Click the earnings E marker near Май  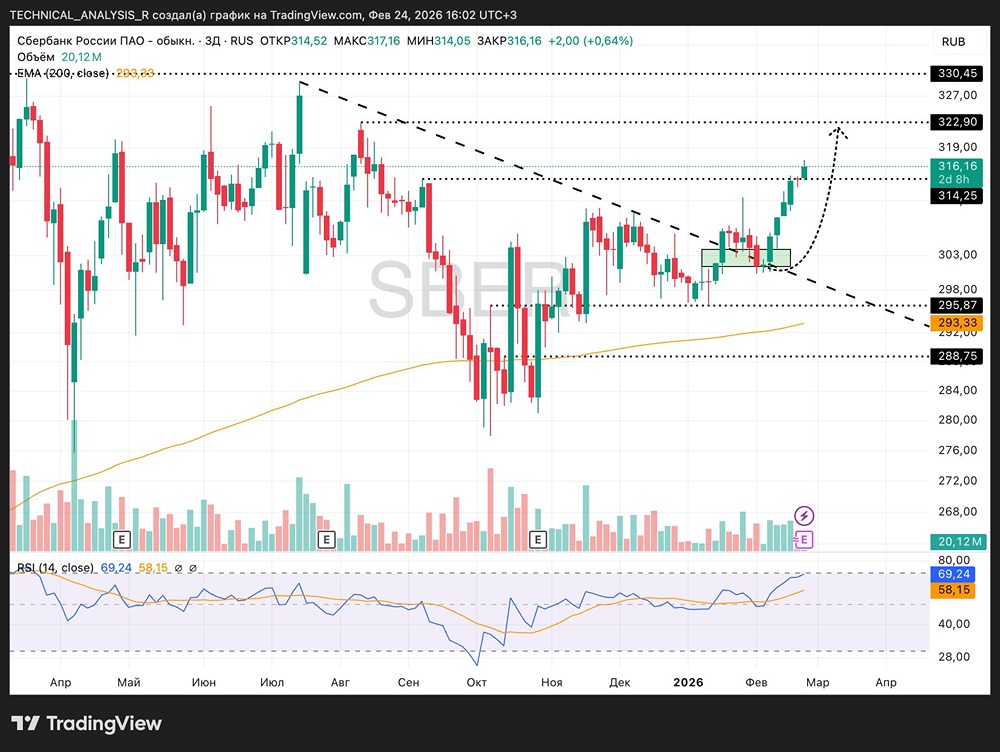[x=121, y=540]
